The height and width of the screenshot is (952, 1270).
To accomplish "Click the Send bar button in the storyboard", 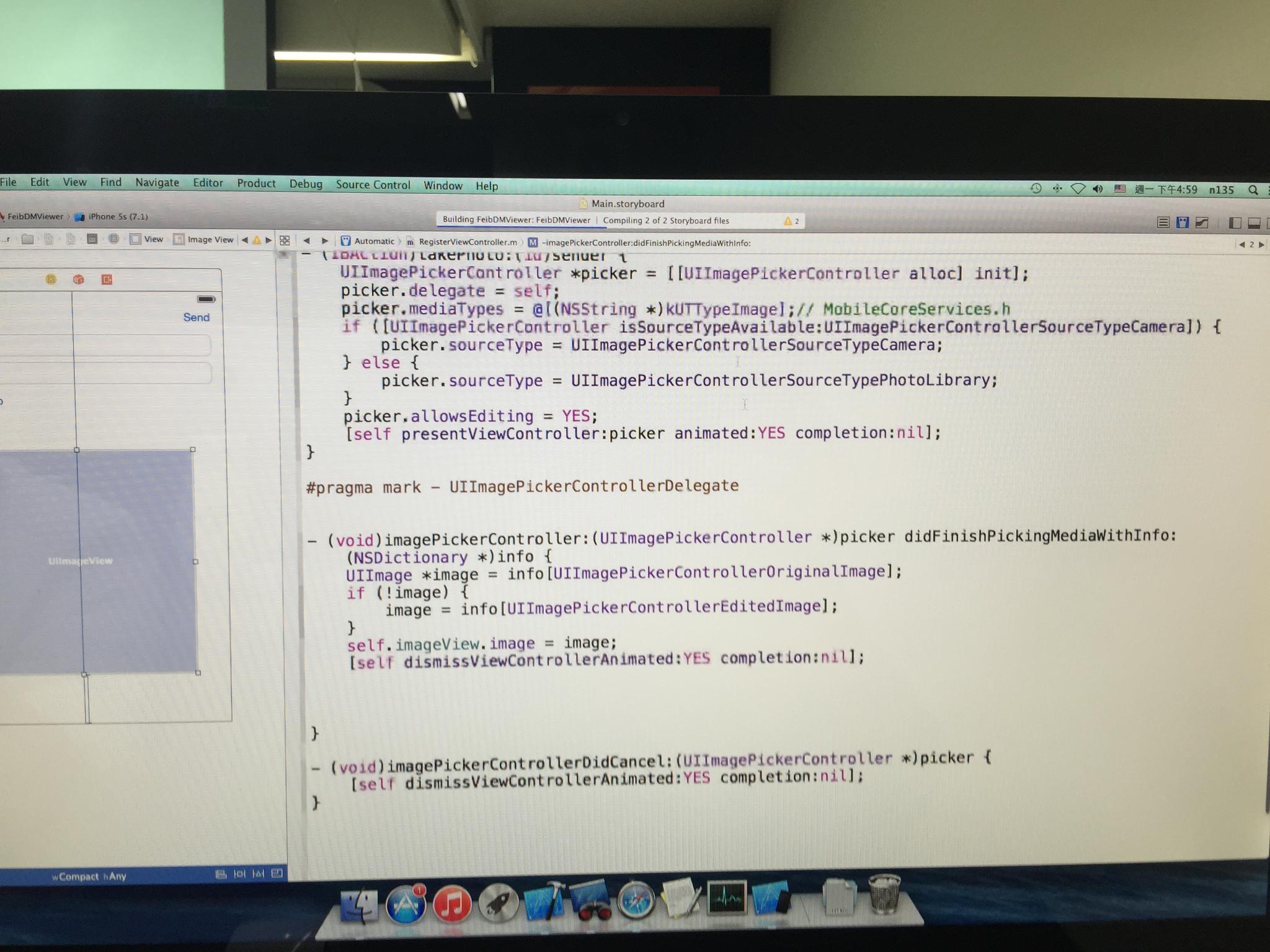I will click(197, 317).
